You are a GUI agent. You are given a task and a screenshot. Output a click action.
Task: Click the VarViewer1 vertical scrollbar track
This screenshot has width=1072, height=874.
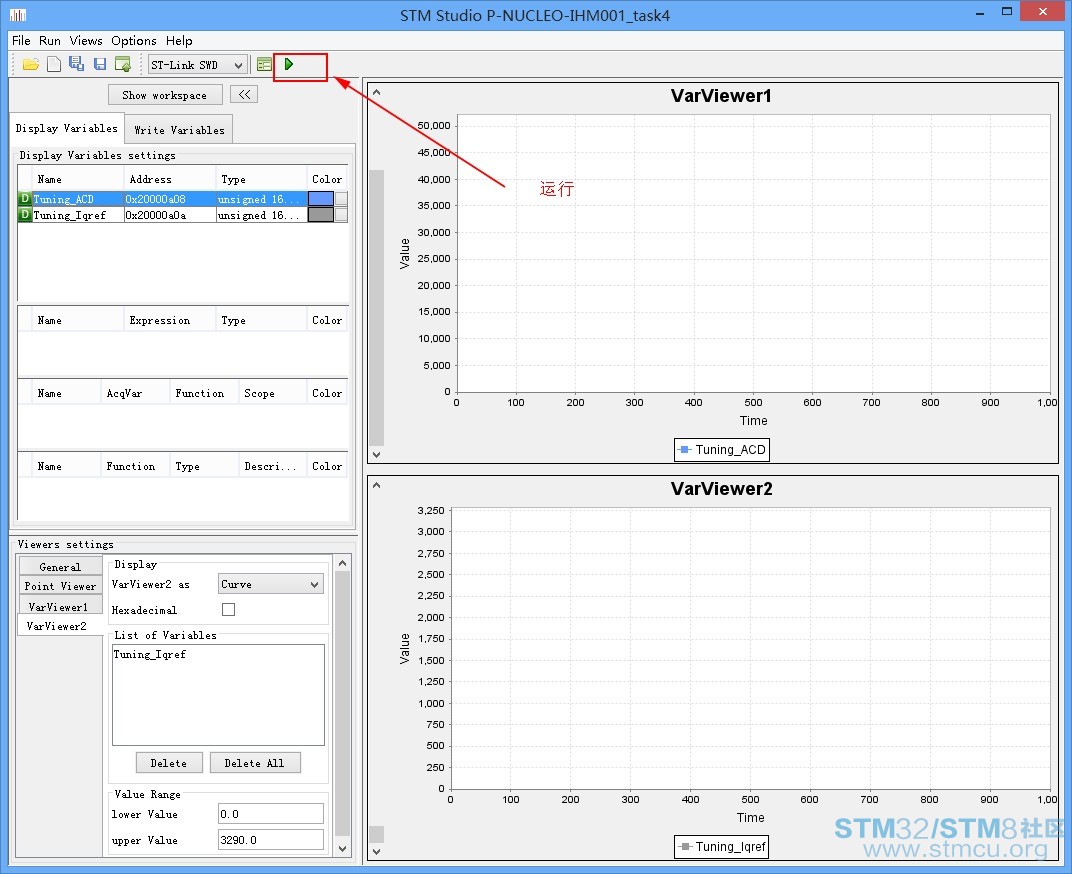click(376, 308)
